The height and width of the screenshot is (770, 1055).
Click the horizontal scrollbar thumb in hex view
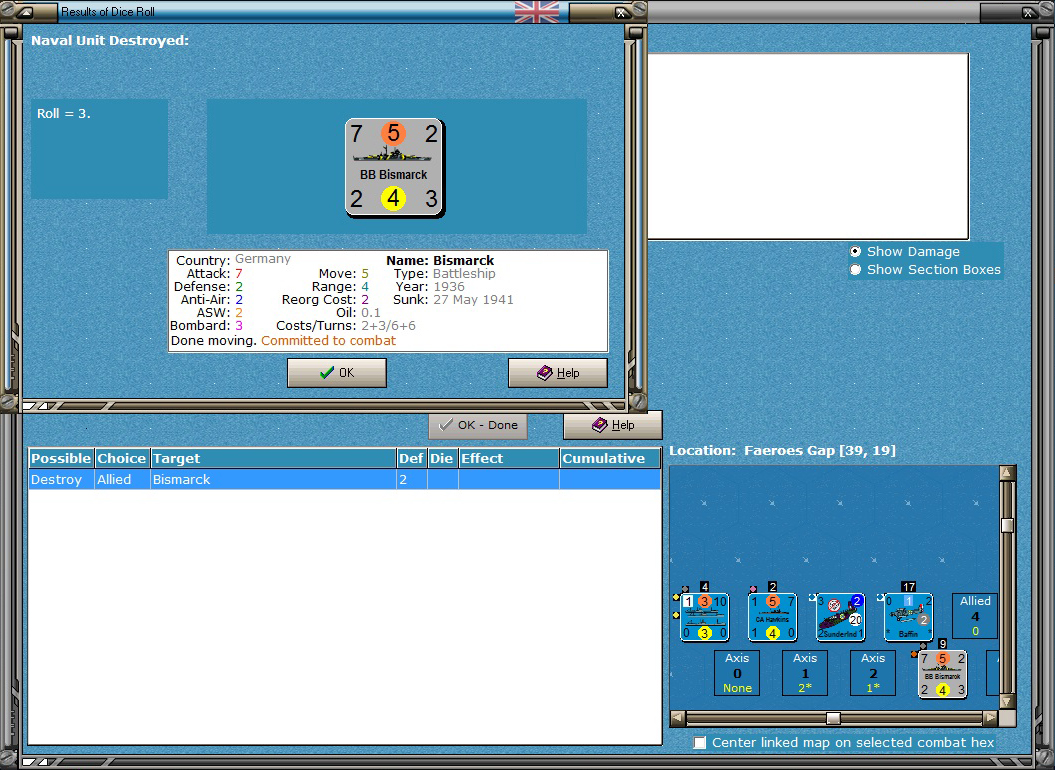click(833, 718)
